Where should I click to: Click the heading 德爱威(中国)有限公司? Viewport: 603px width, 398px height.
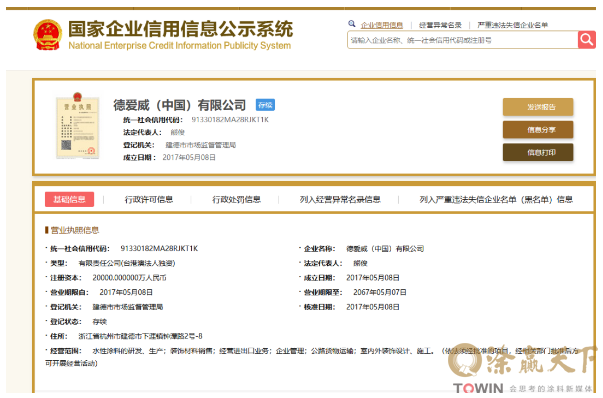180,105
